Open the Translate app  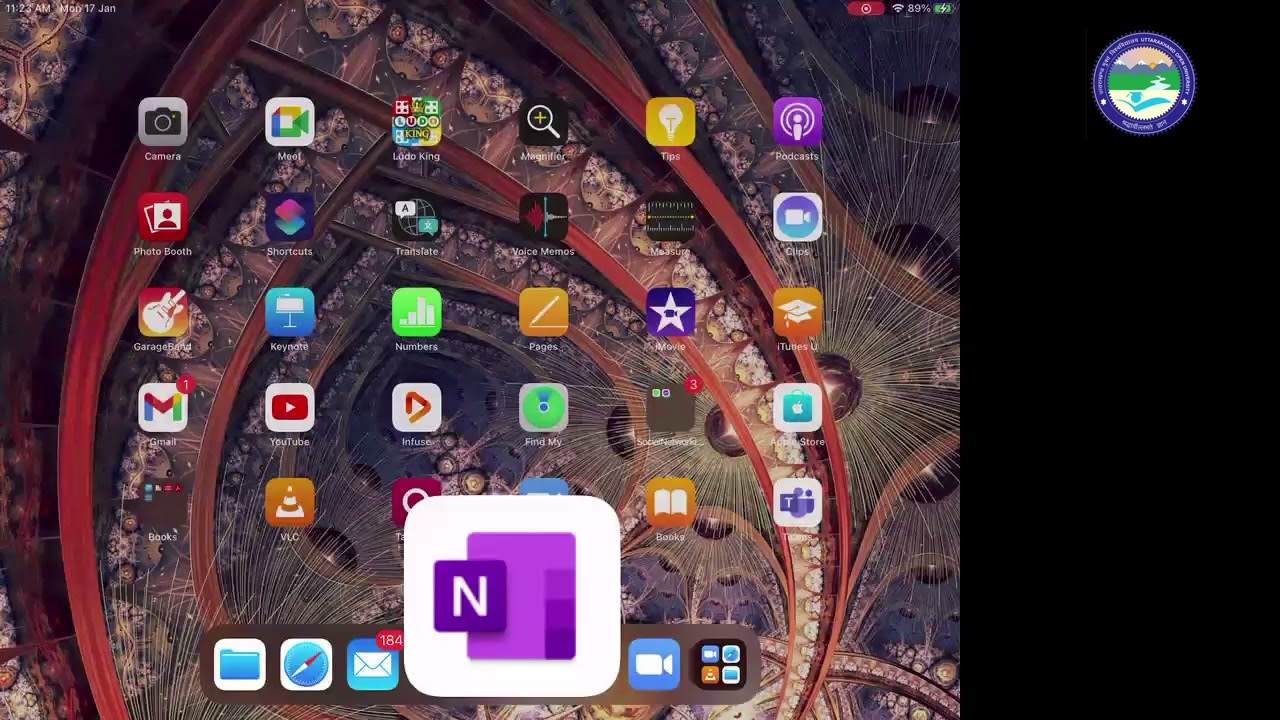click(417, 217)
